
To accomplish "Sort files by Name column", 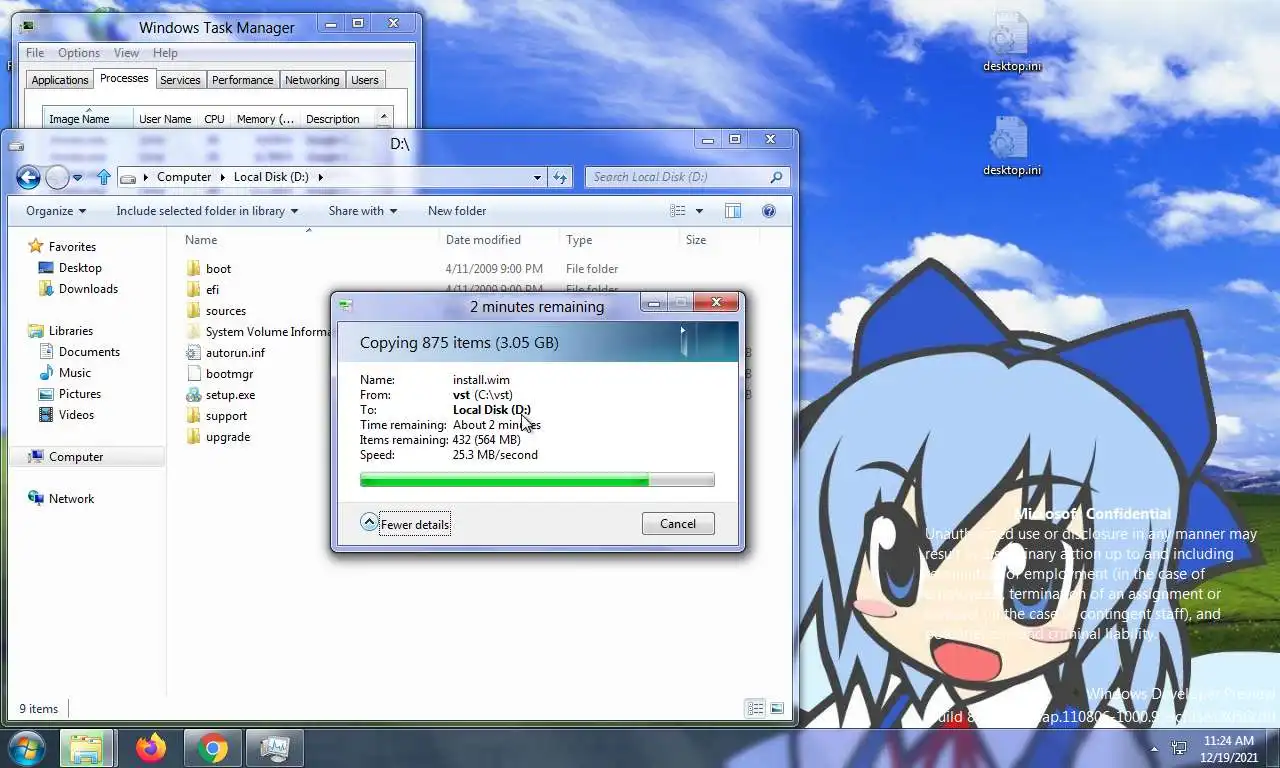I will pos(310,240).
